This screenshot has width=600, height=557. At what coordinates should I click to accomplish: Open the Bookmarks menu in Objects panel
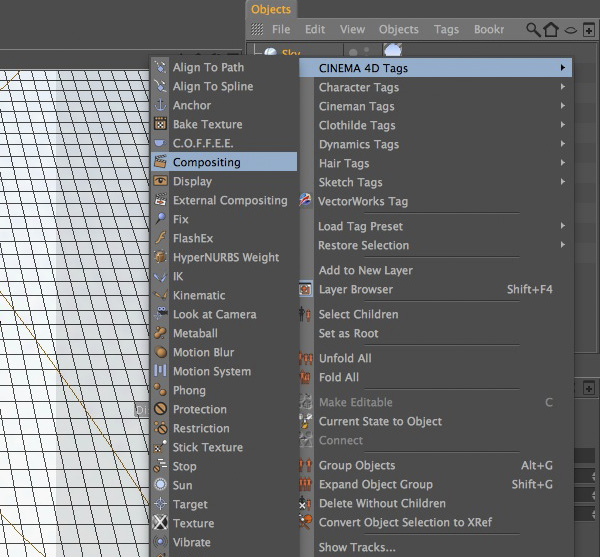489,29
